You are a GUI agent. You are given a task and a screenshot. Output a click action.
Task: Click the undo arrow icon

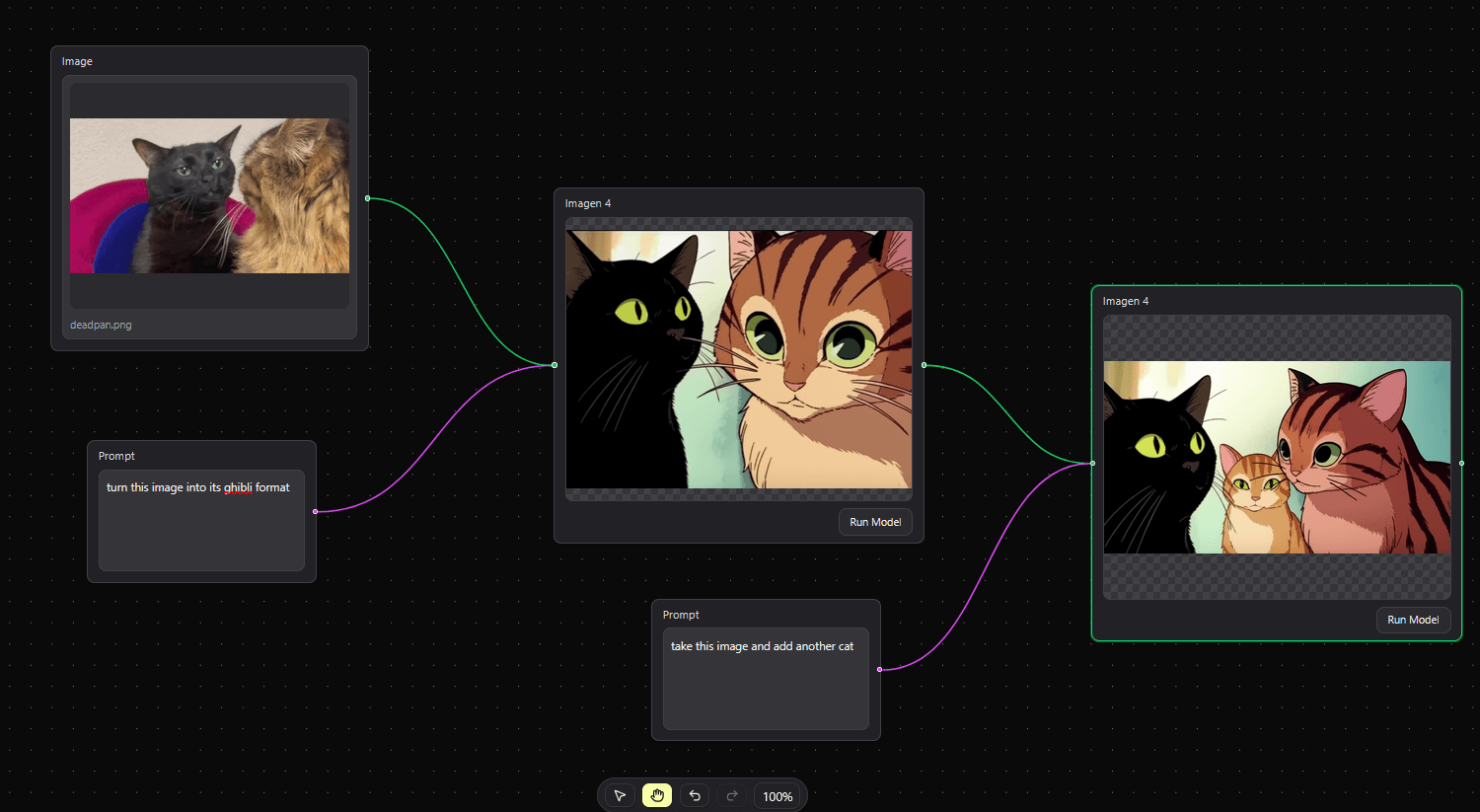point(695,795)
